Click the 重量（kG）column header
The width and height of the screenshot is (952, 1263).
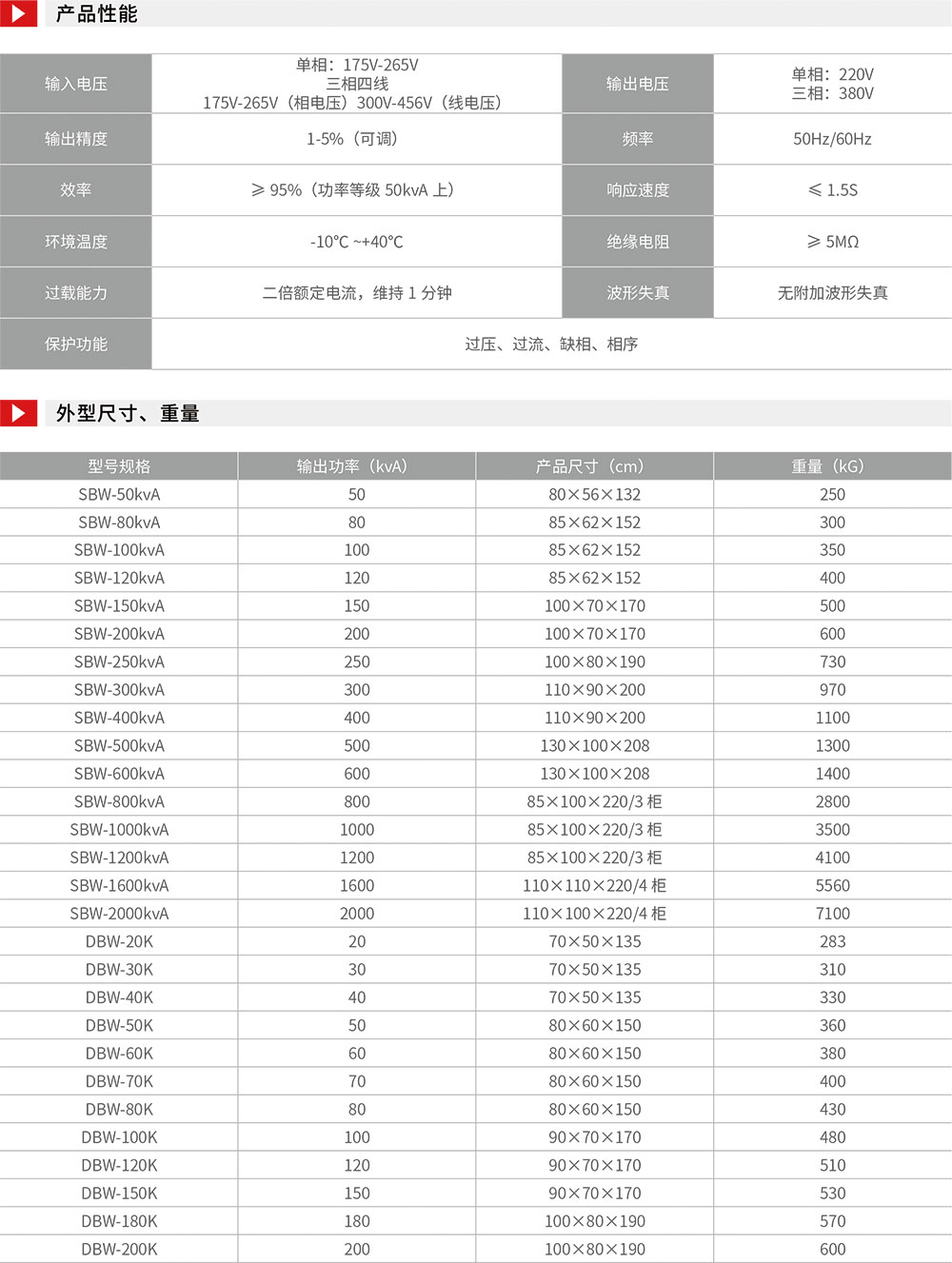pos(832,466)
